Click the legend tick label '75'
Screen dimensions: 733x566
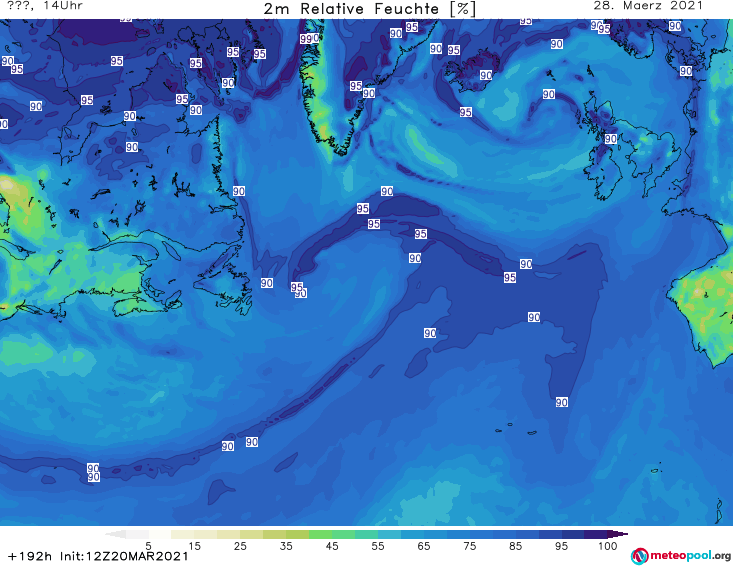coord(470,546)
